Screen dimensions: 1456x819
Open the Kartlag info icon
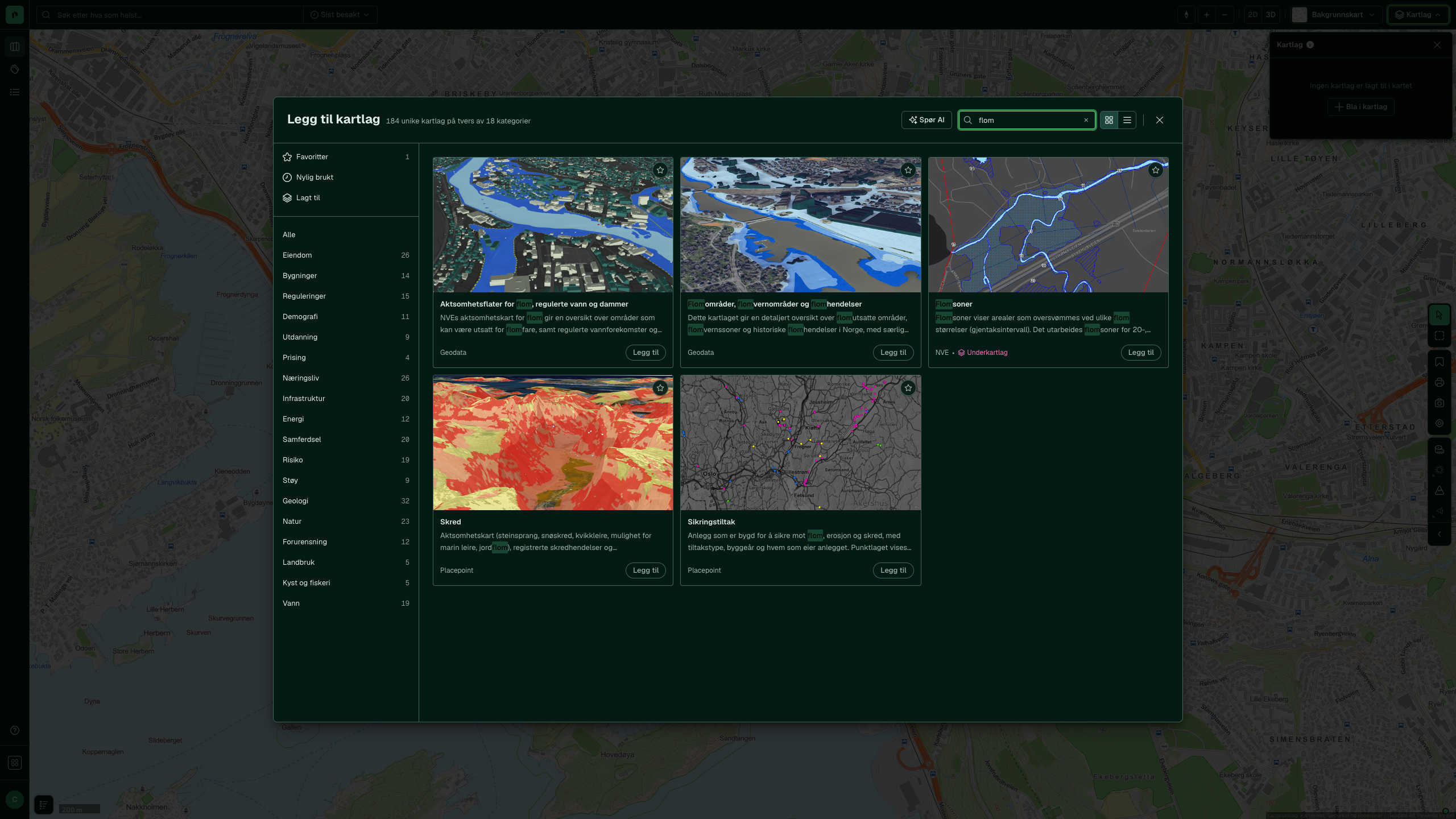click(x=1310, y=45)
